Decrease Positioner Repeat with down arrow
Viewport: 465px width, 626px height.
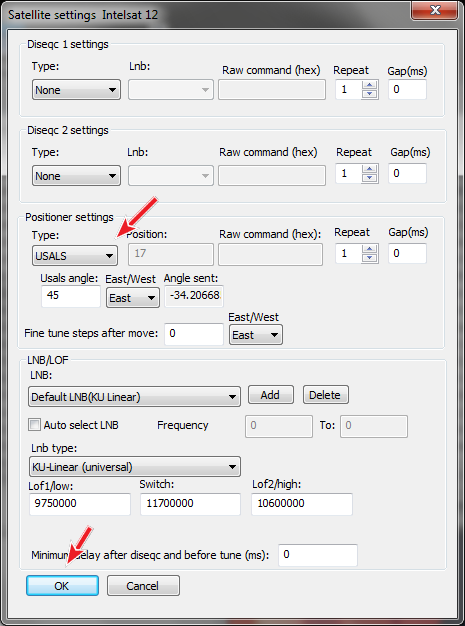370,258
